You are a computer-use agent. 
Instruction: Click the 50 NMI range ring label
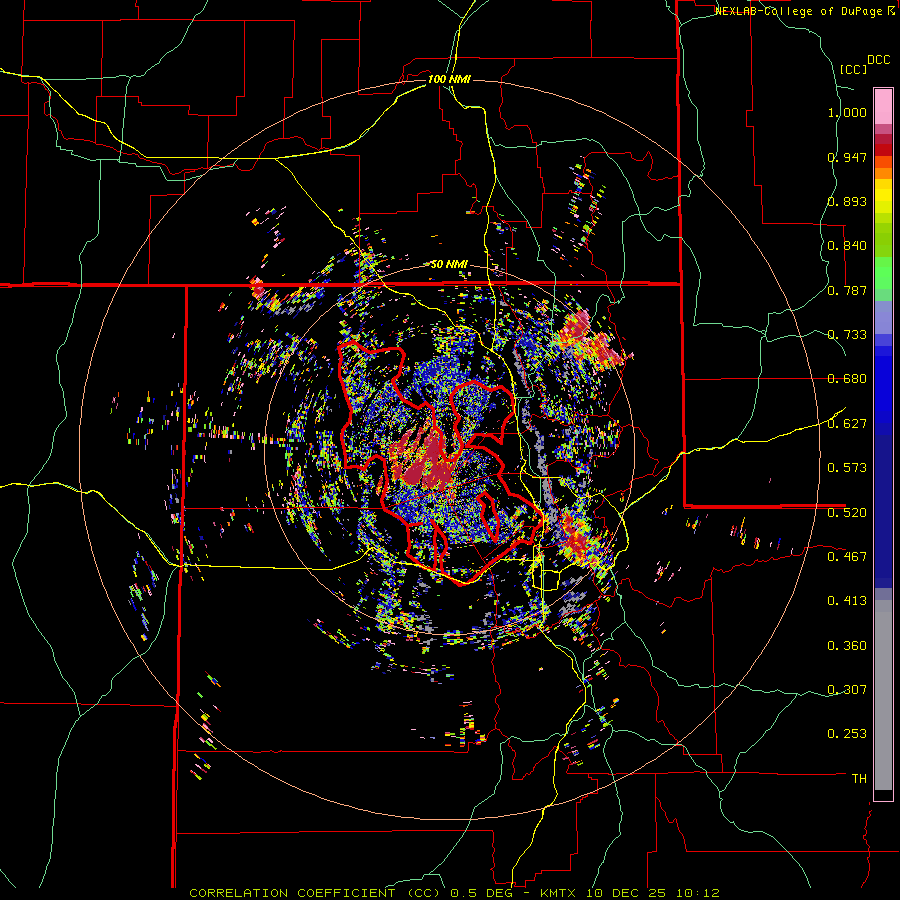(449, 265)
